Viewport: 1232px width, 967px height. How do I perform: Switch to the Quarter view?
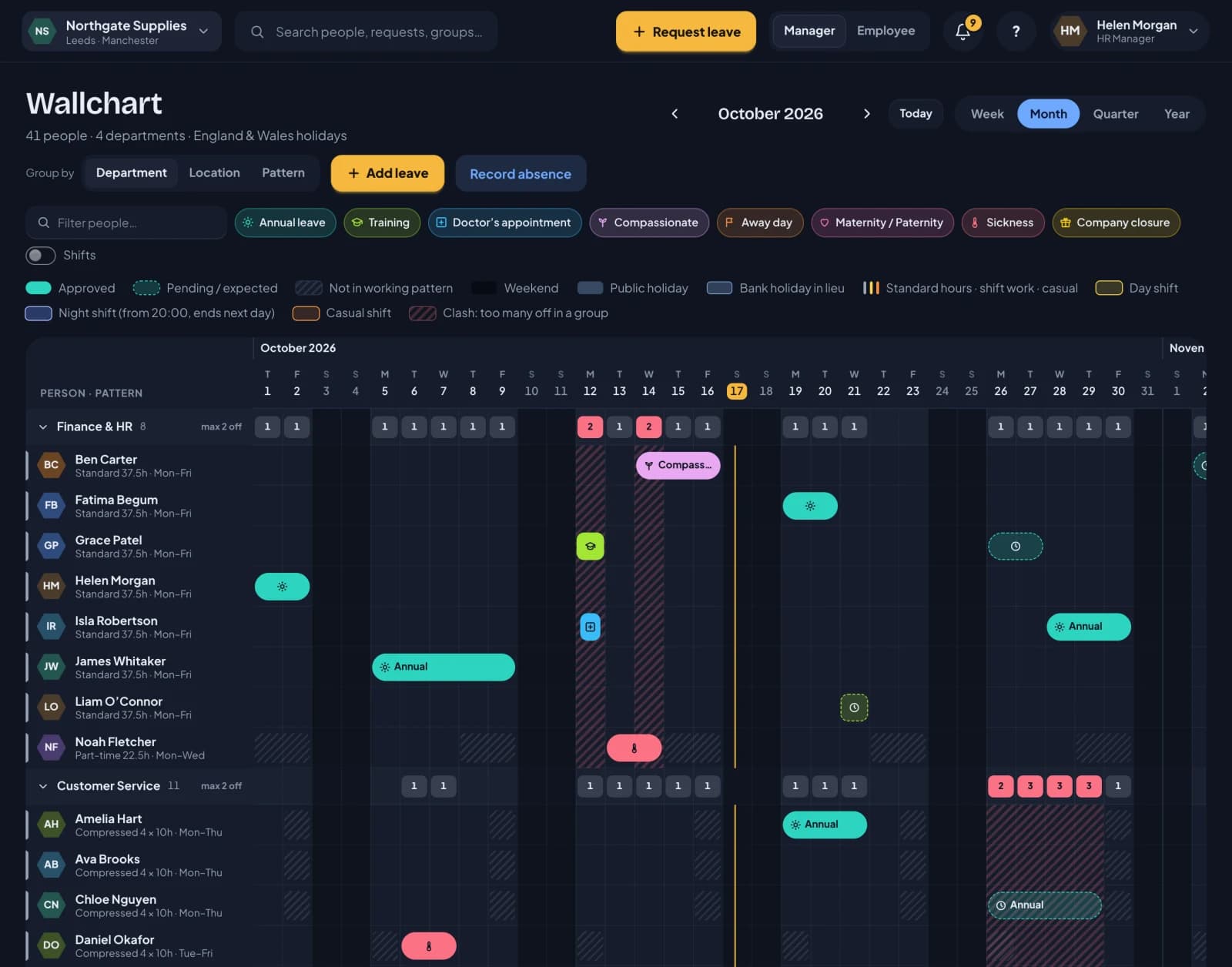(1115, 114)
